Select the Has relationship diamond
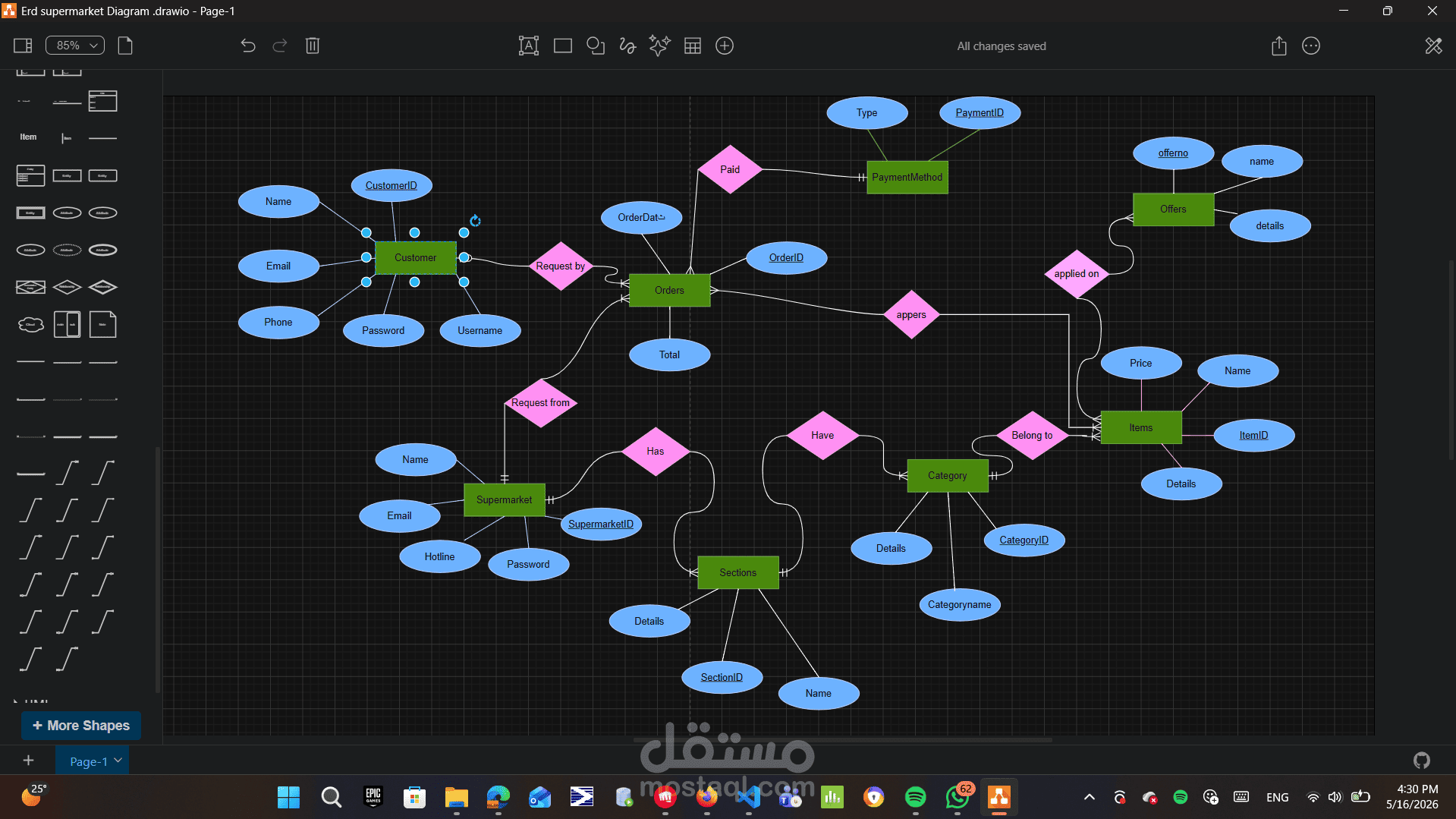 pos(656,452)
